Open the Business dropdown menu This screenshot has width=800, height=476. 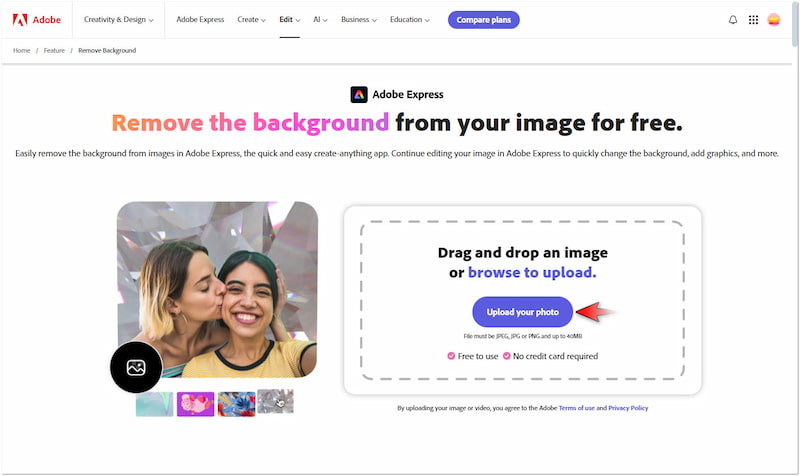coord(360,19)
